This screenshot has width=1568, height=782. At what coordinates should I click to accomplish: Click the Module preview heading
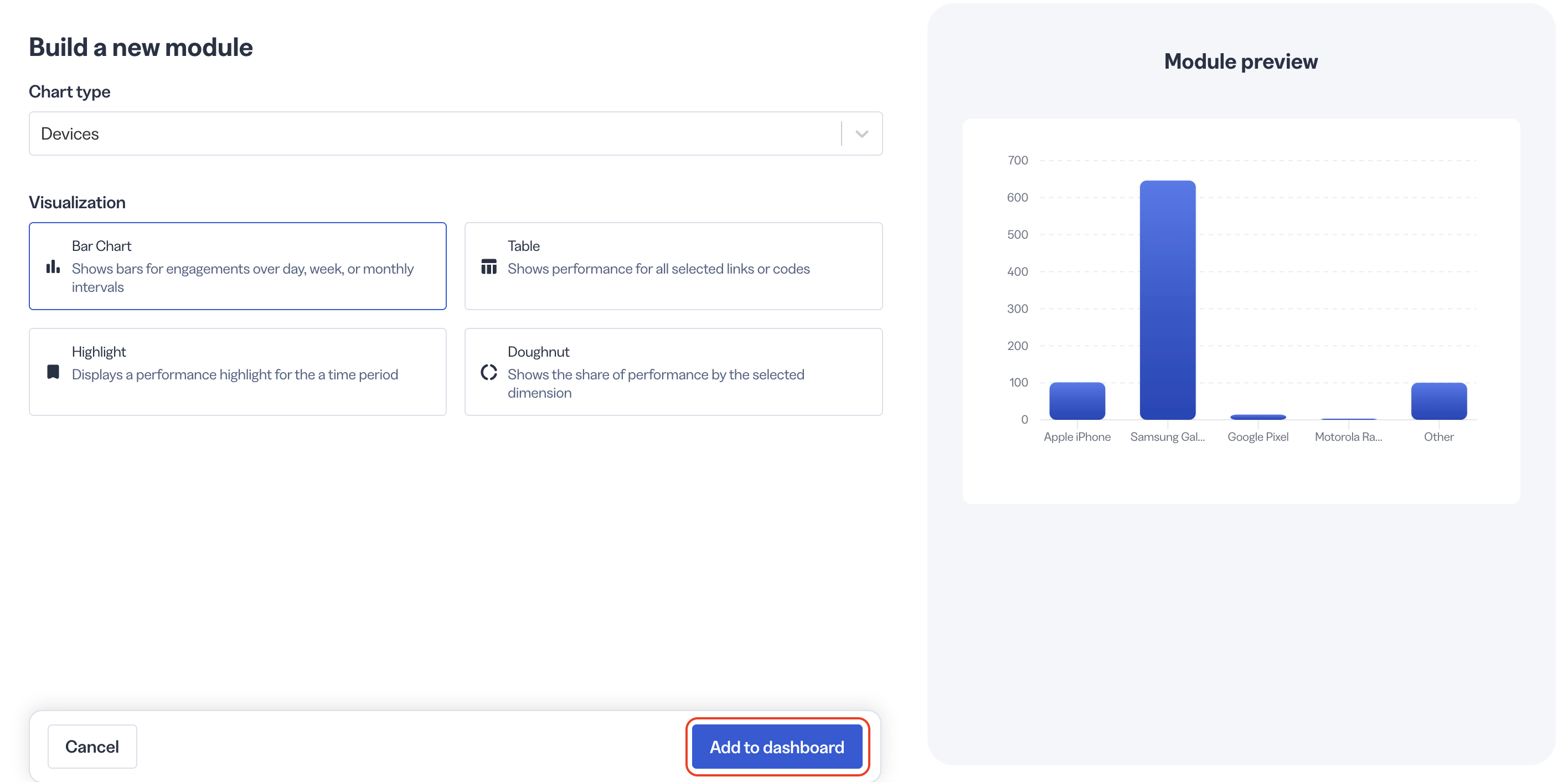(1241, 61)
